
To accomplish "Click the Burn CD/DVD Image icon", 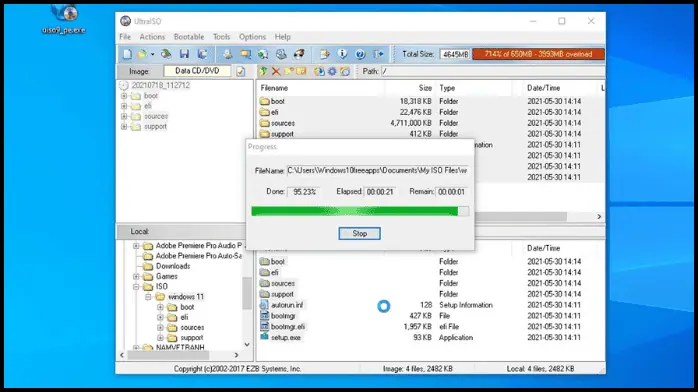I will coord(299,54).
